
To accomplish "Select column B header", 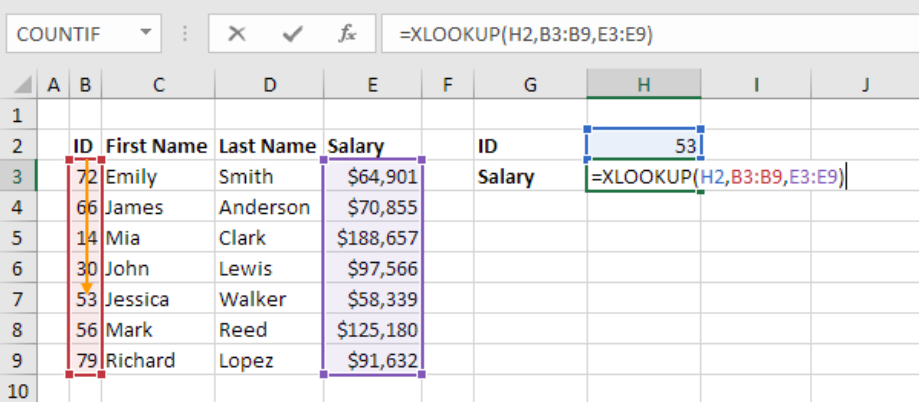I will (86, 86).
